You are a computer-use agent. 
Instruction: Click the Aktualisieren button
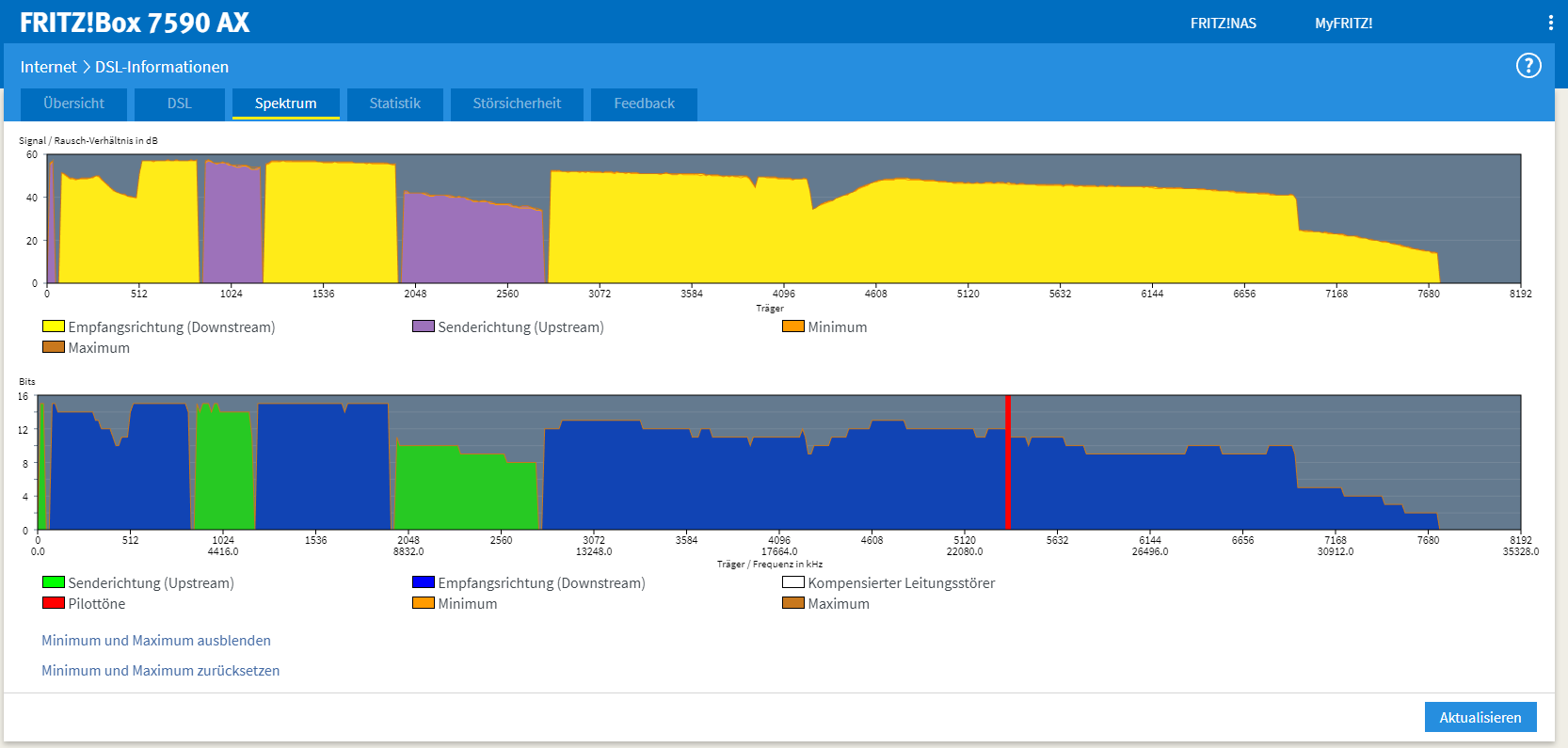point(1480,717)
